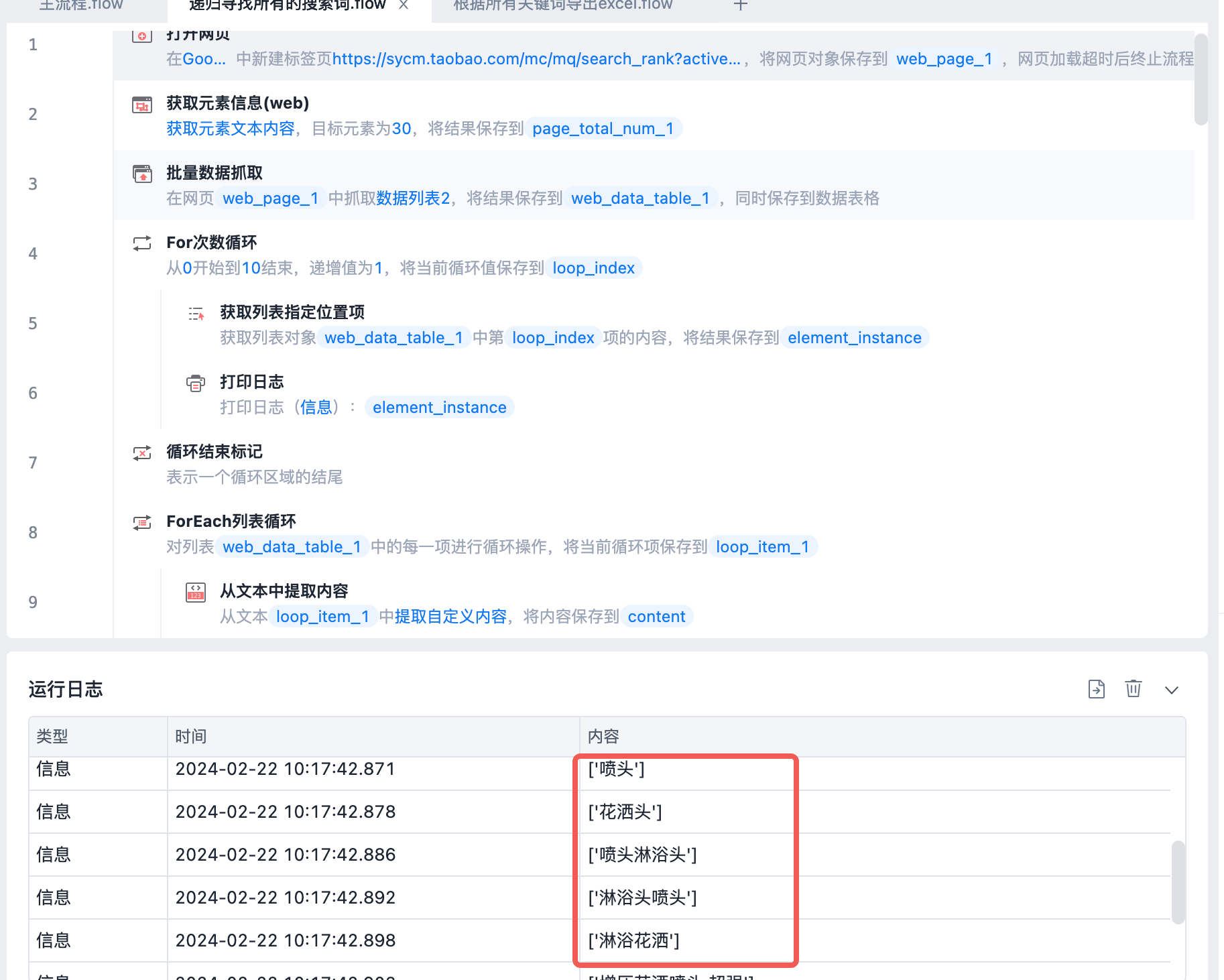Screen dimensions: 1224x980
Task: Close the 递归寻找所有的搜索词.flow tab
Action: pos(404,5)
